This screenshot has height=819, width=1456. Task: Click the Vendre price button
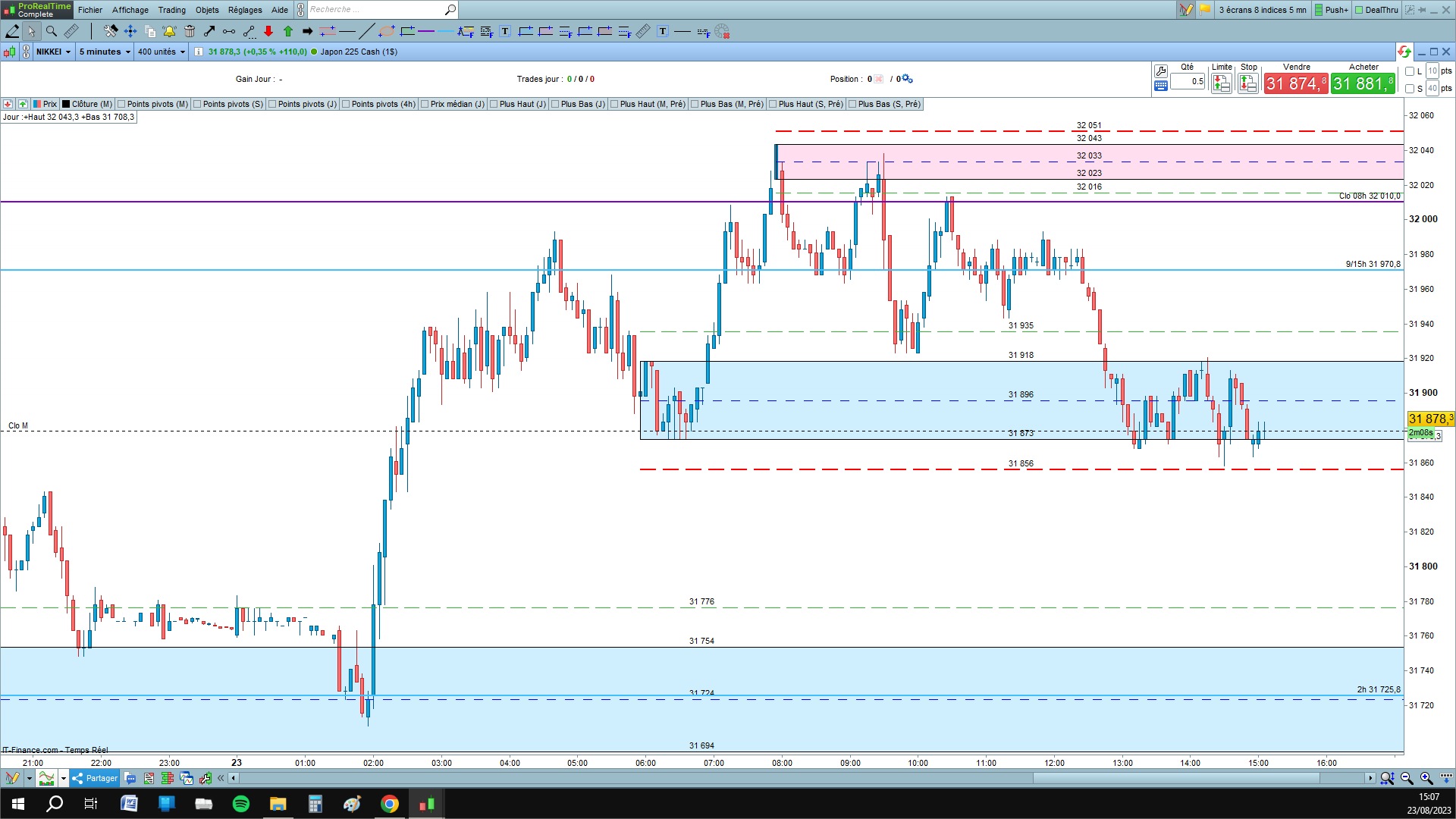1295,83
